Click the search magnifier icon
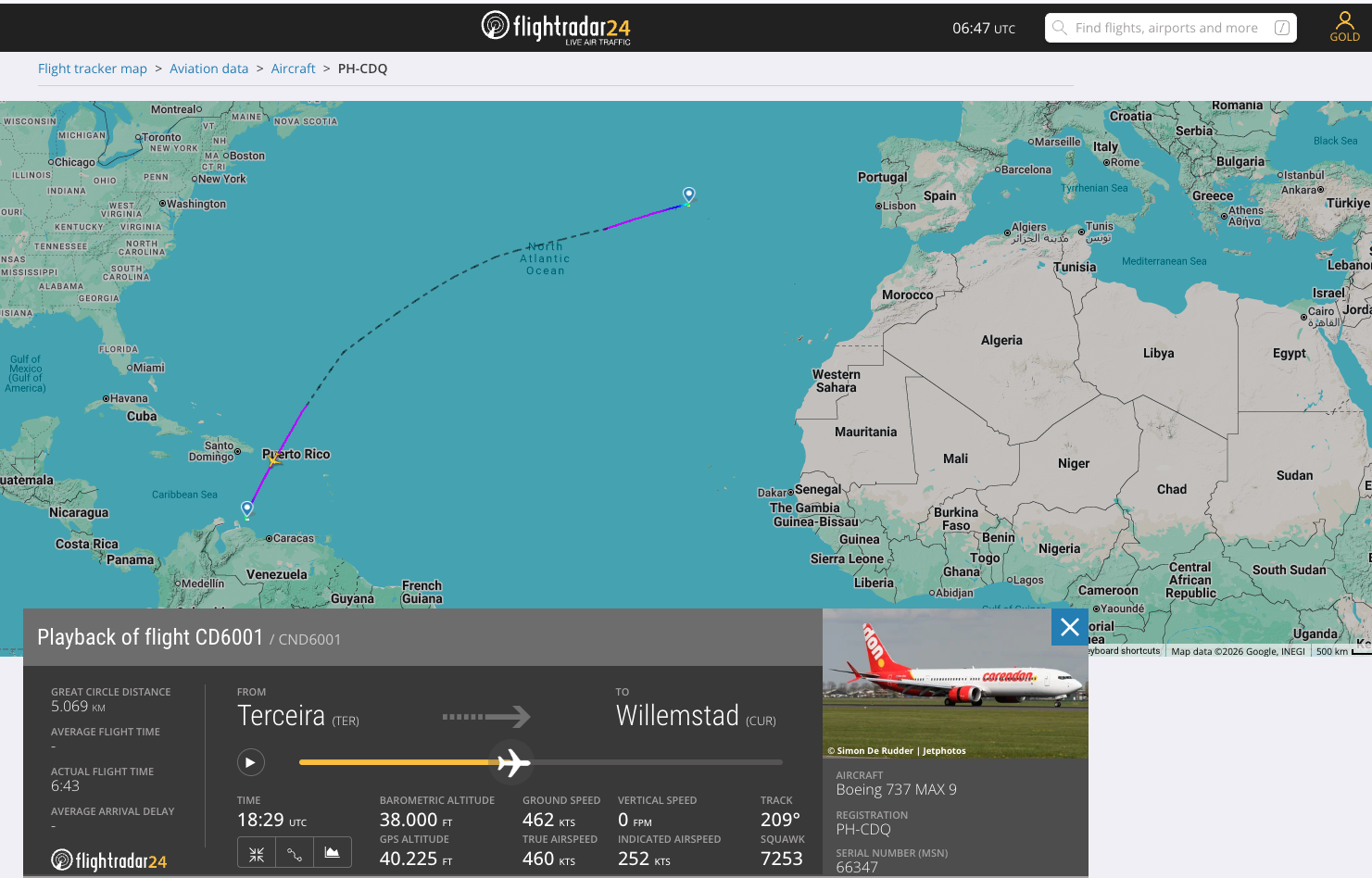The image size is (1372, 878). [1060, 28]
